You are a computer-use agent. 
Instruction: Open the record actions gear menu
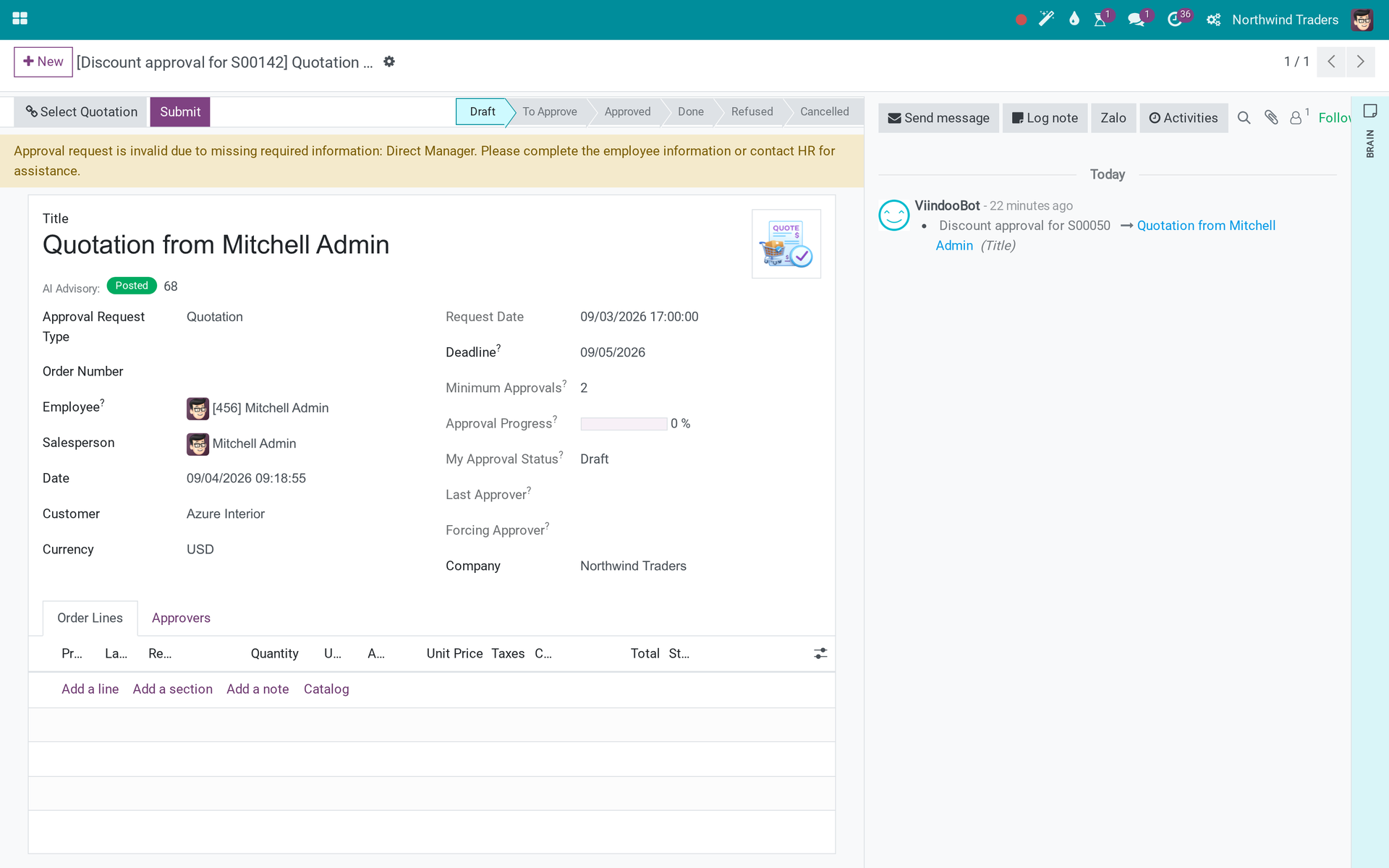[x=389, y=61]
